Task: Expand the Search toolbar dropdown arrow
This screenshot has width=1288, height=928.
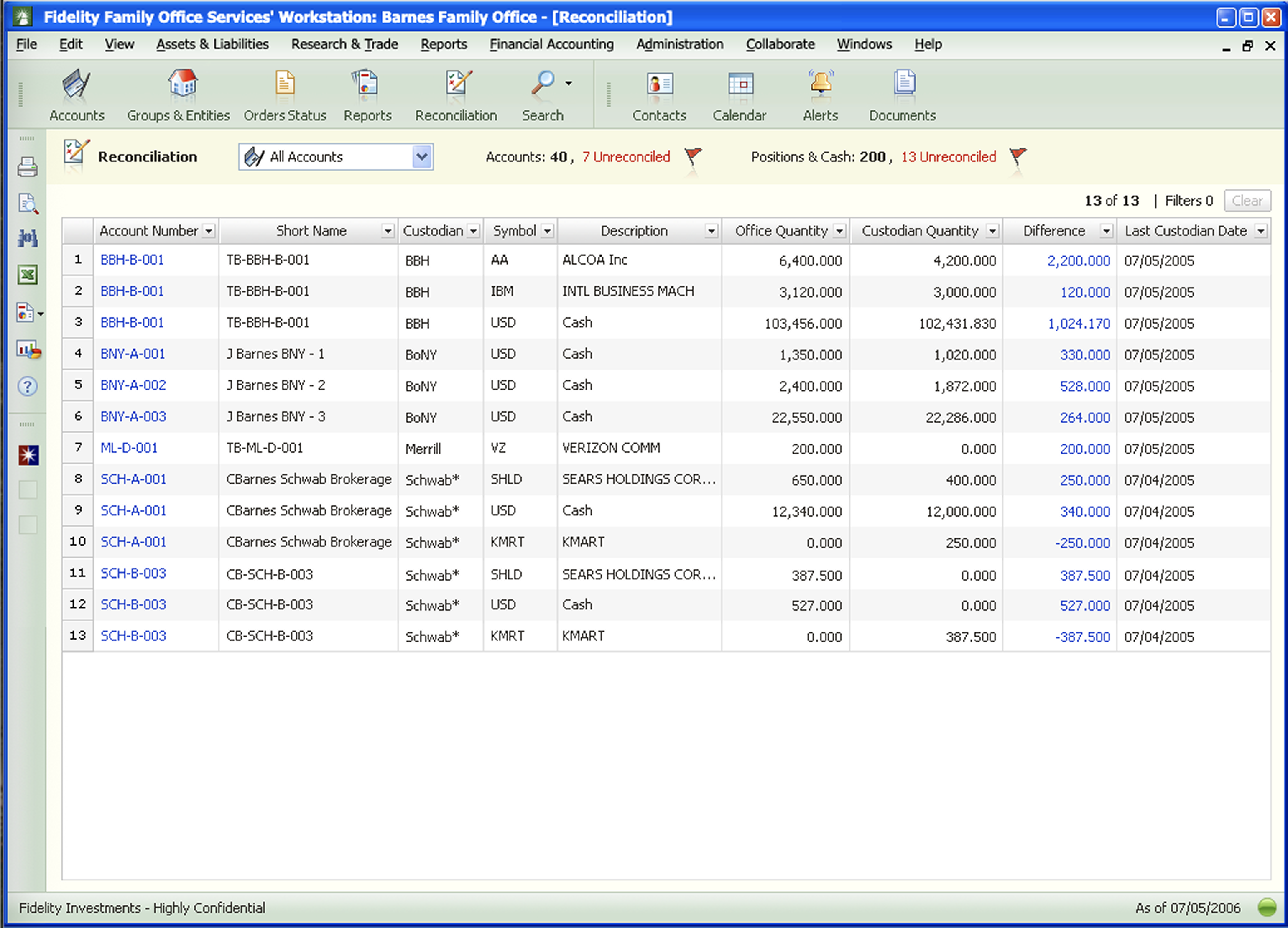Action: 569,84
